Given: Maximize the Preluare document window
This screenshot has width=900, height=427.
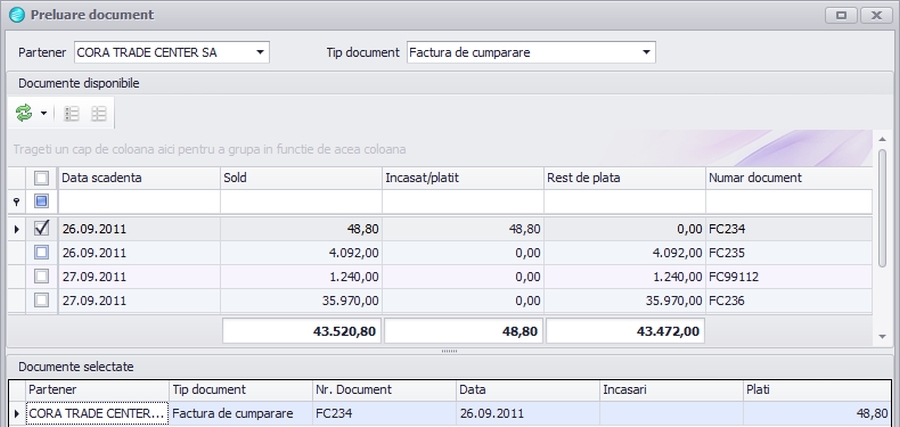Looking at the screenshot, I should [x=841, y=15].
